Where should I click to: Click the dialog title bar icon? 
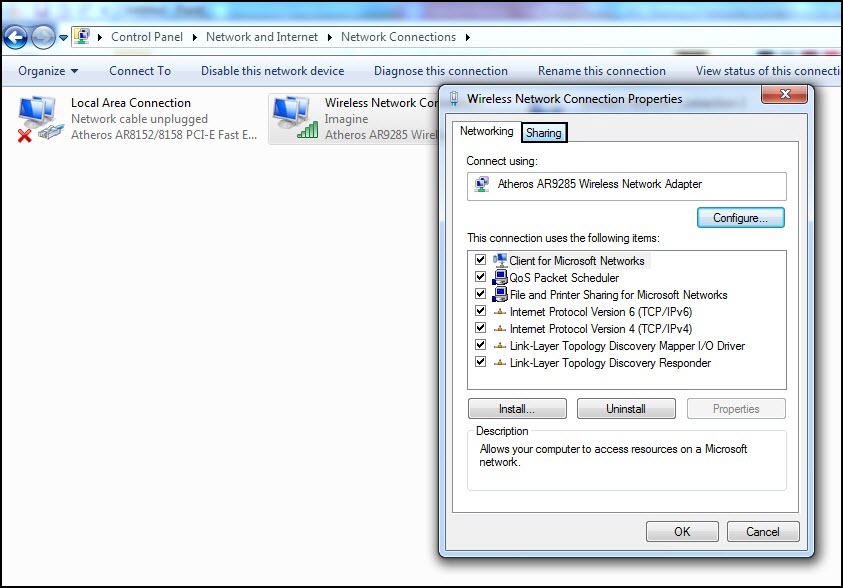pyautogui.click(x=454, y=98)
